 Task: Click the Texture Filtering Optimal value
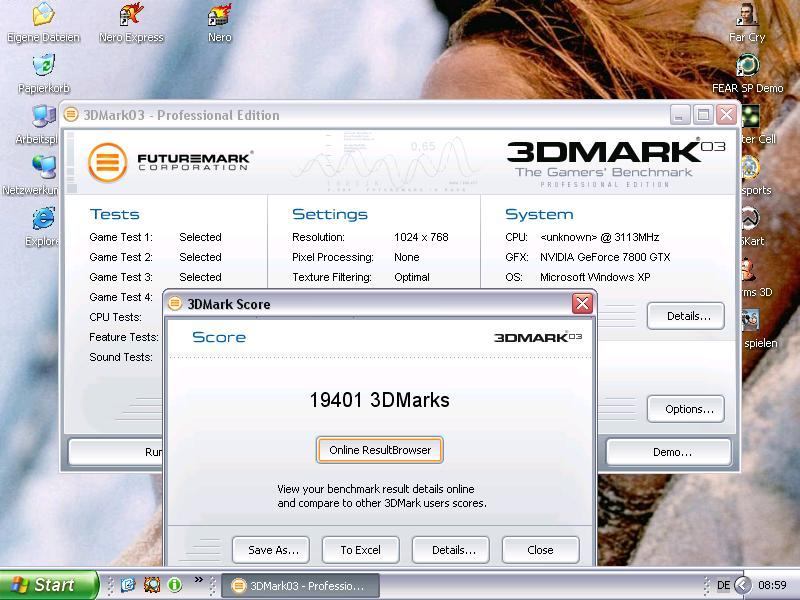point(412,277)
